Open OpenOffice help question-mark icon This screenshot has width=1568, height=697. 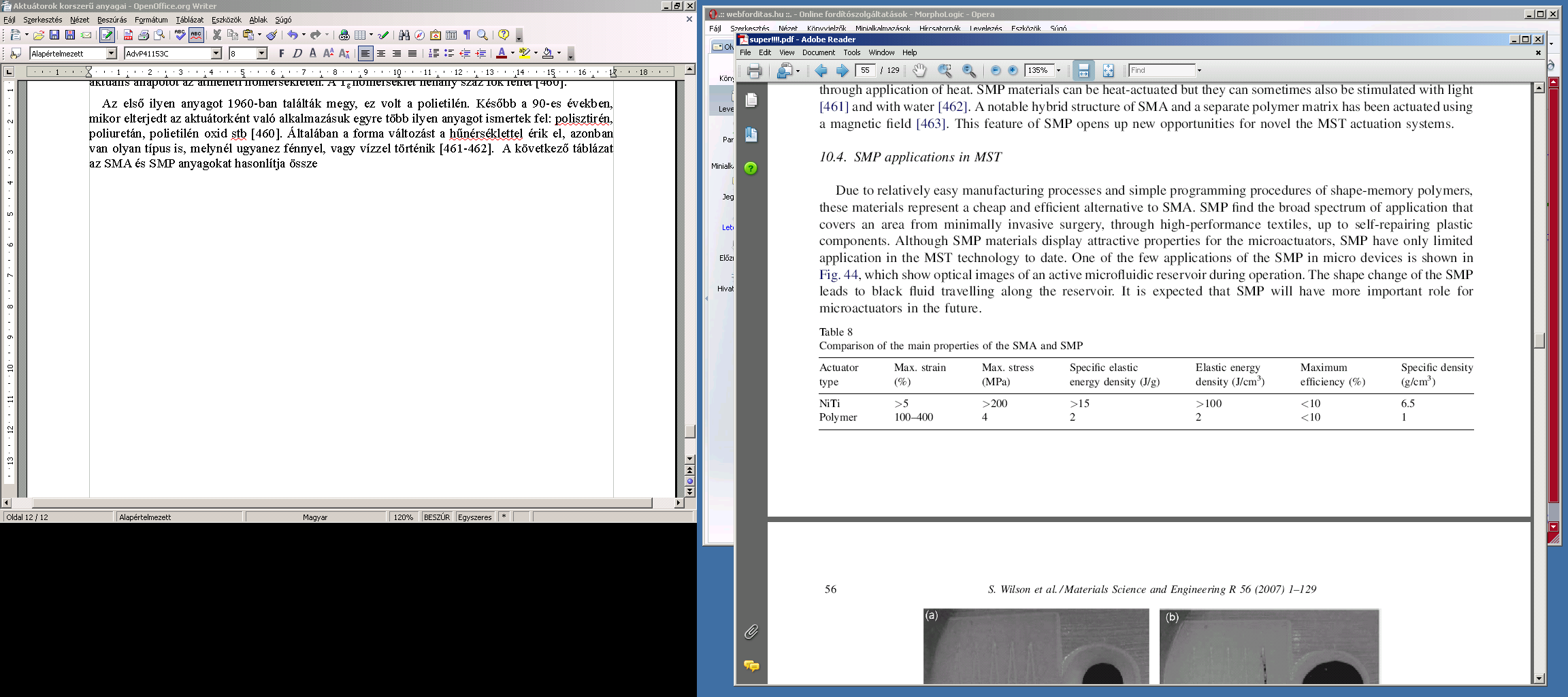(x=504, y=35)
